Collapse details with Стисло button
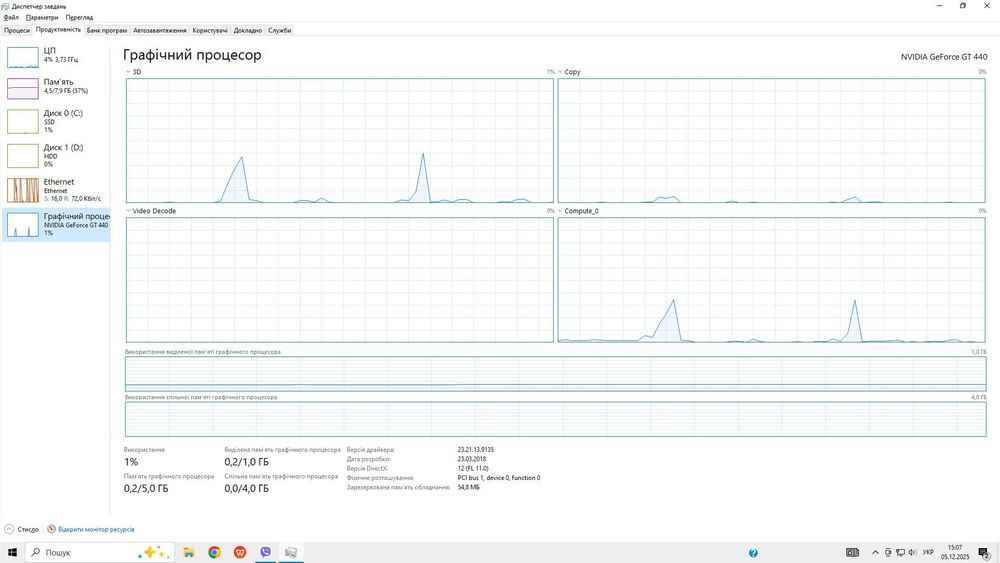This screenshot has width=1000, height=563. tap(22, 529)
